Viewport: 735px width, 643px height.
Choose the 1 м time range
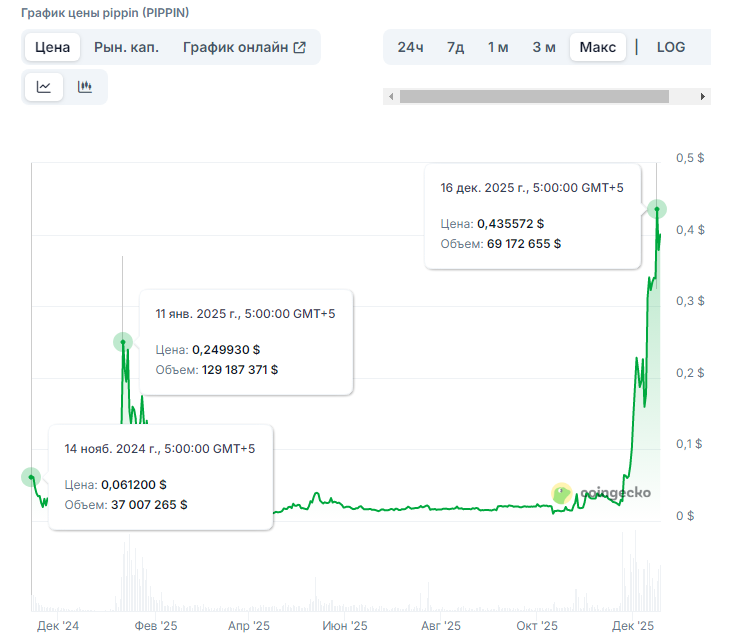pos(498,47)
